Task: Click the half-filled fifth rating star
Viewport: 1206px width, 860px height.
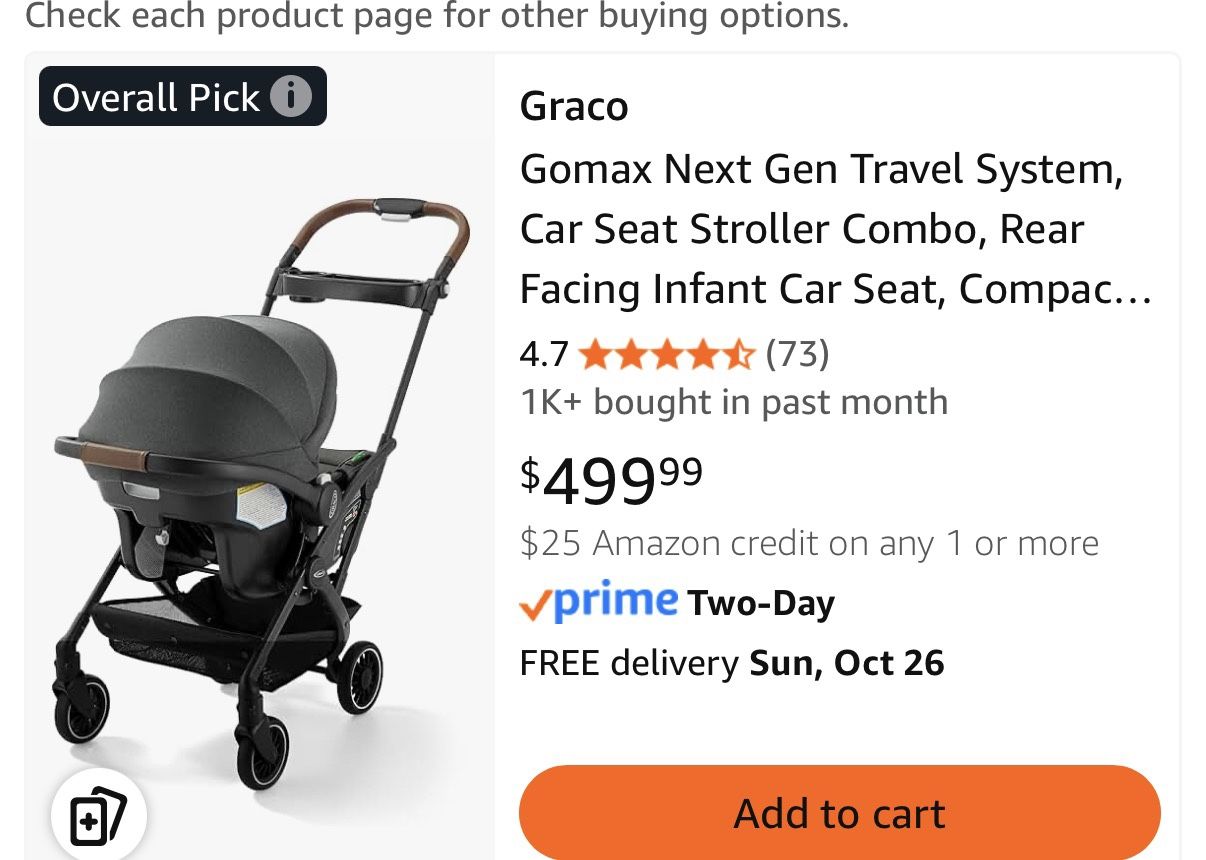Action: (738, 354)
